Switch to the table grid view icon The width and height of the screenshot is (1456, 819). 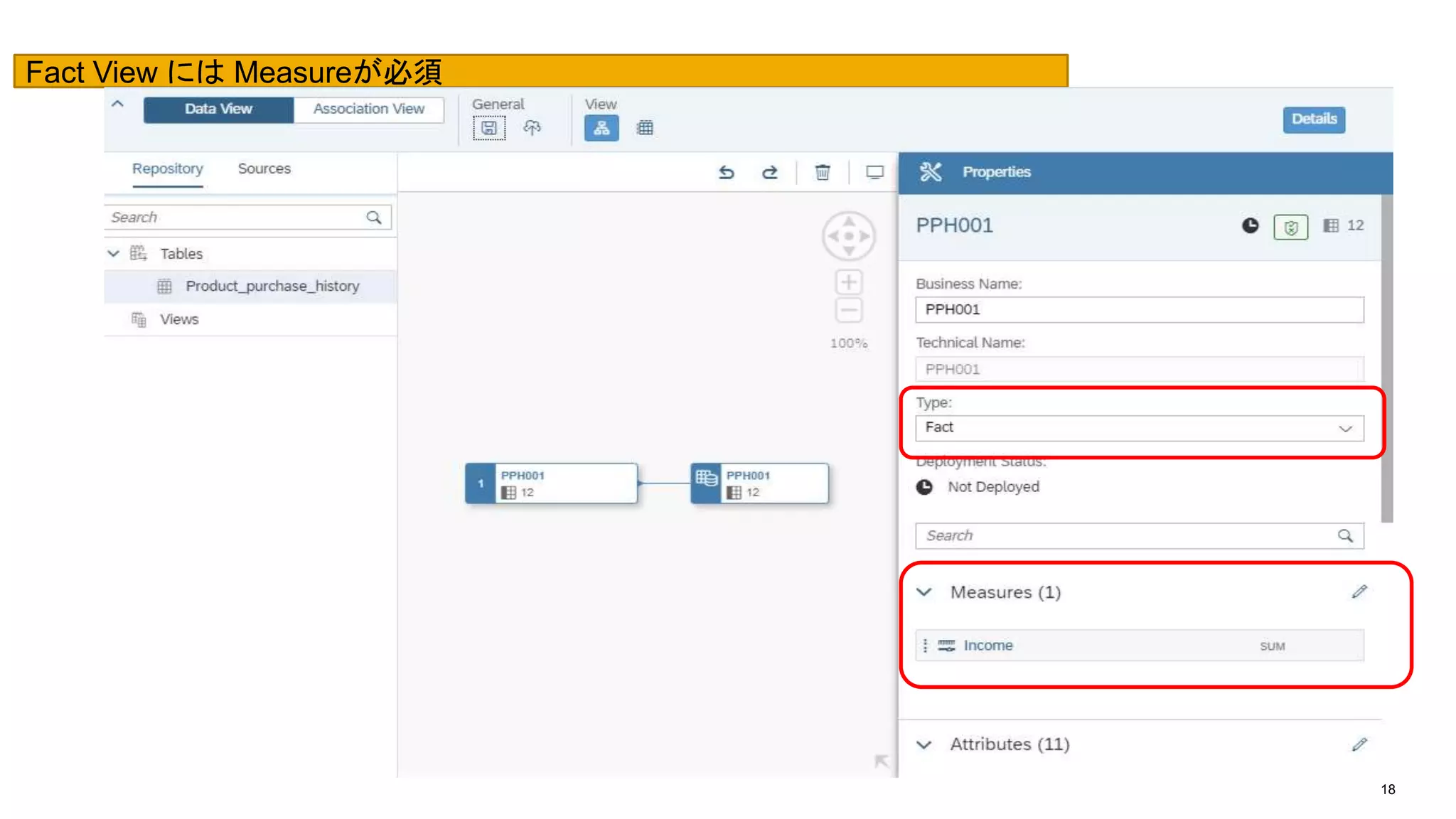[645, 128]
